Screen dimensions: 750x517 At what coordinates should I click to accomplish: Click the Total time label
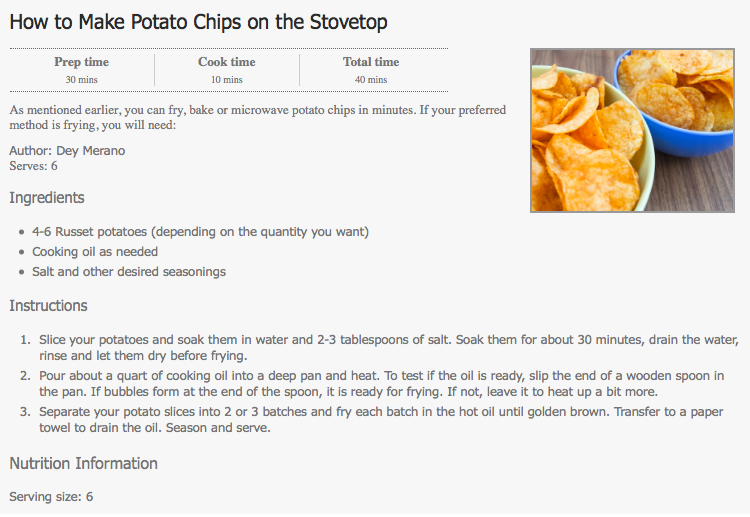click(371, 62)
